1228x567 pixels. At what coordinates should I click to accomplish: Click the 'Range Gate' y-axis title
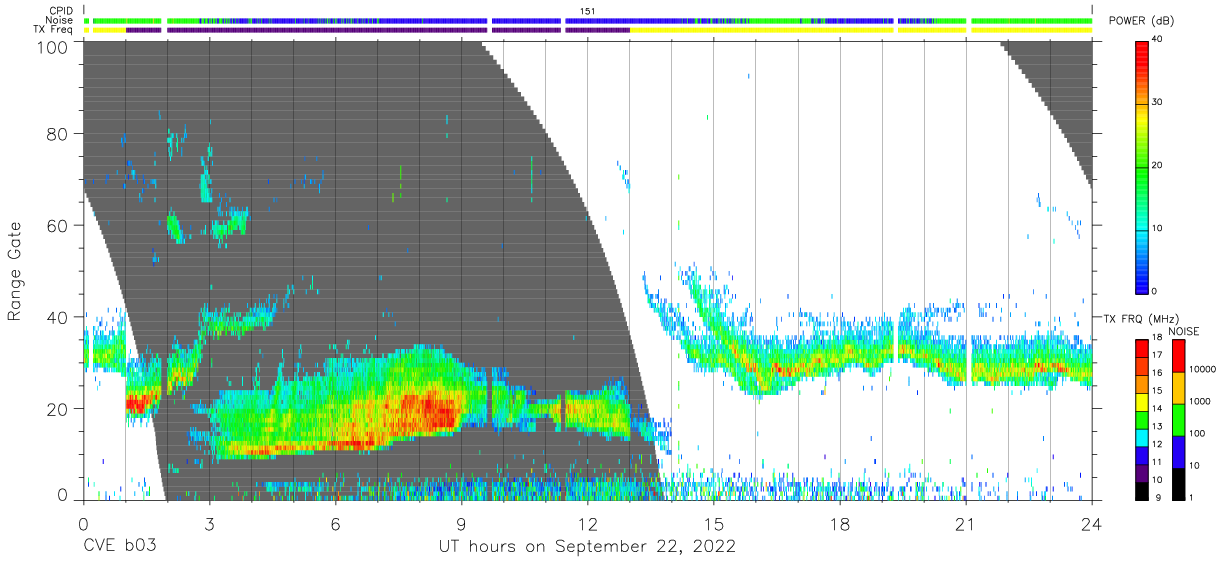(16, 272)
